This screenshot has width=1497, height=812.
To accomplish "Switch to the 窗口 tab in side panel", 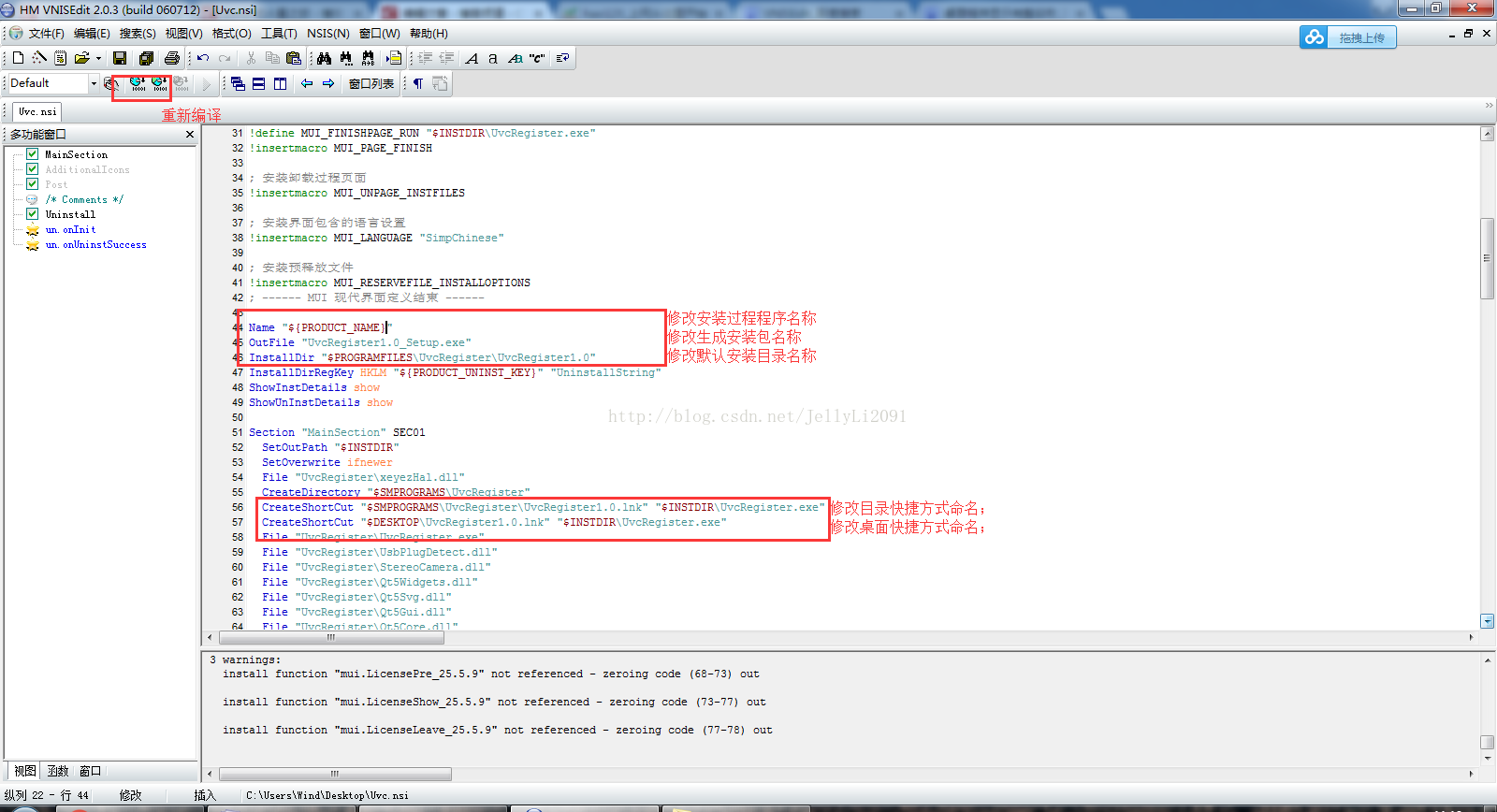I will [90, 771].
